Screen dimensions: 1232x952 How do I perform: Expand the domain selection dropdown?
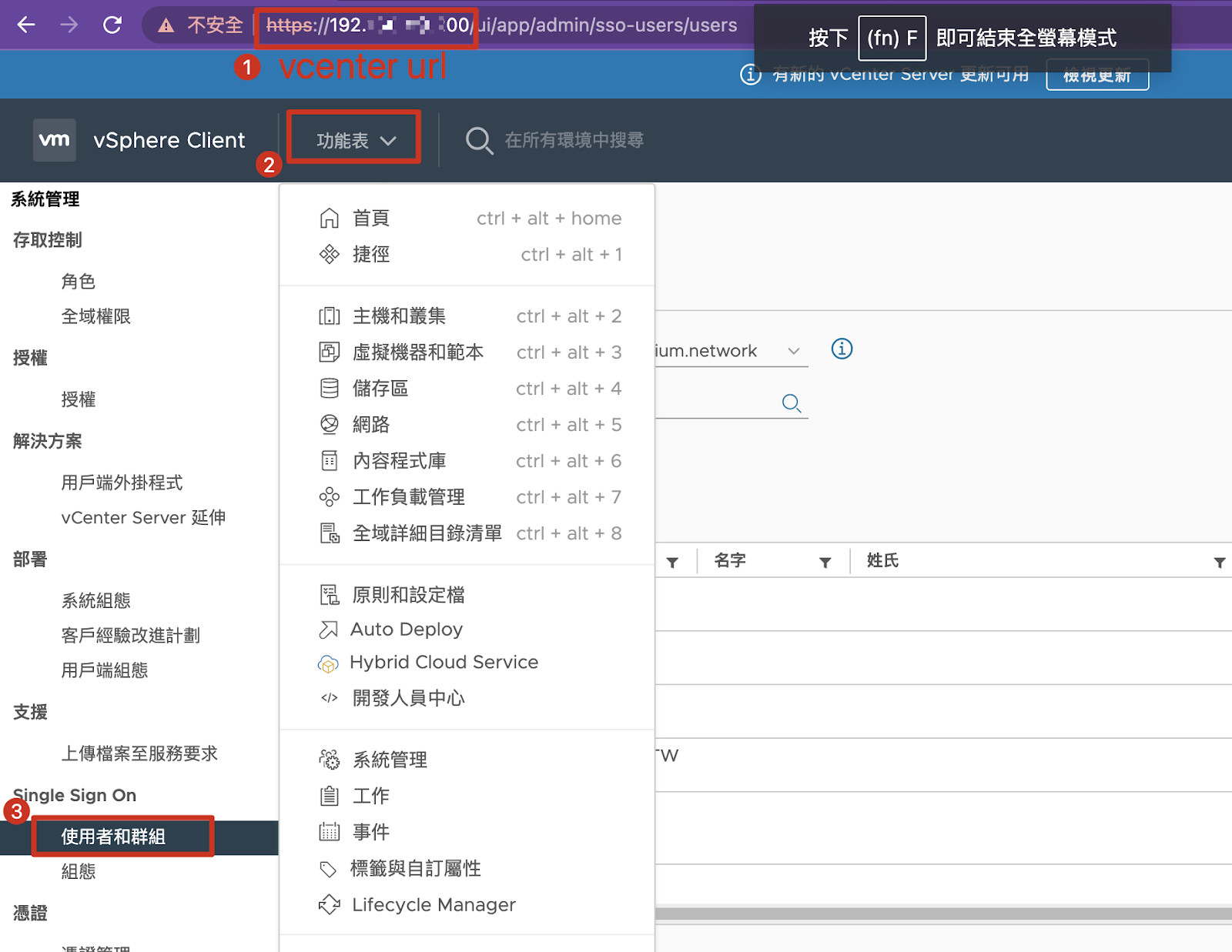pos(793,351)
